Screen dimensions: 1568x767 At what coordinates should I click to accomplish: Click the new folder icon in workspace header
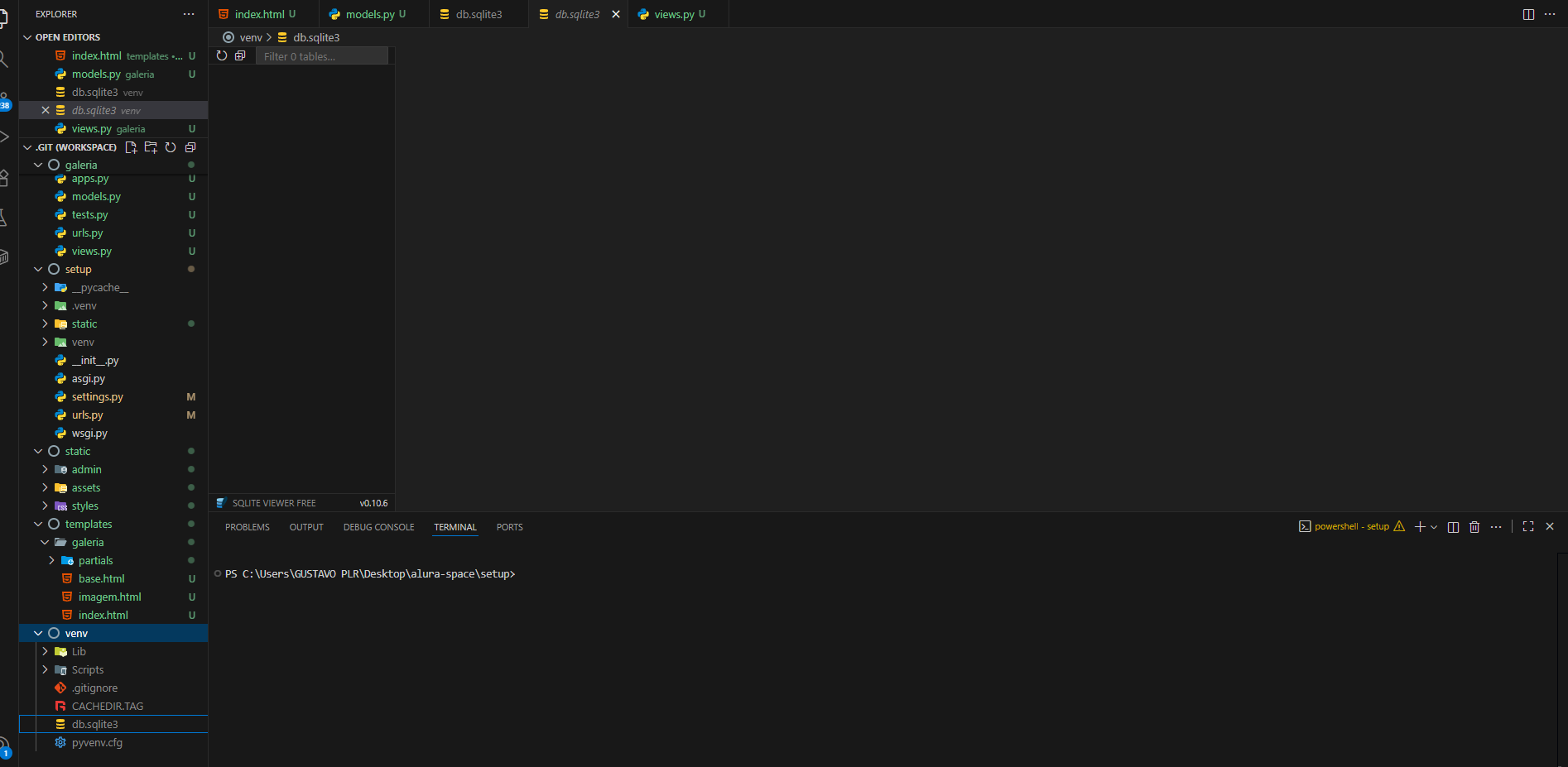(x=151, y=147)
